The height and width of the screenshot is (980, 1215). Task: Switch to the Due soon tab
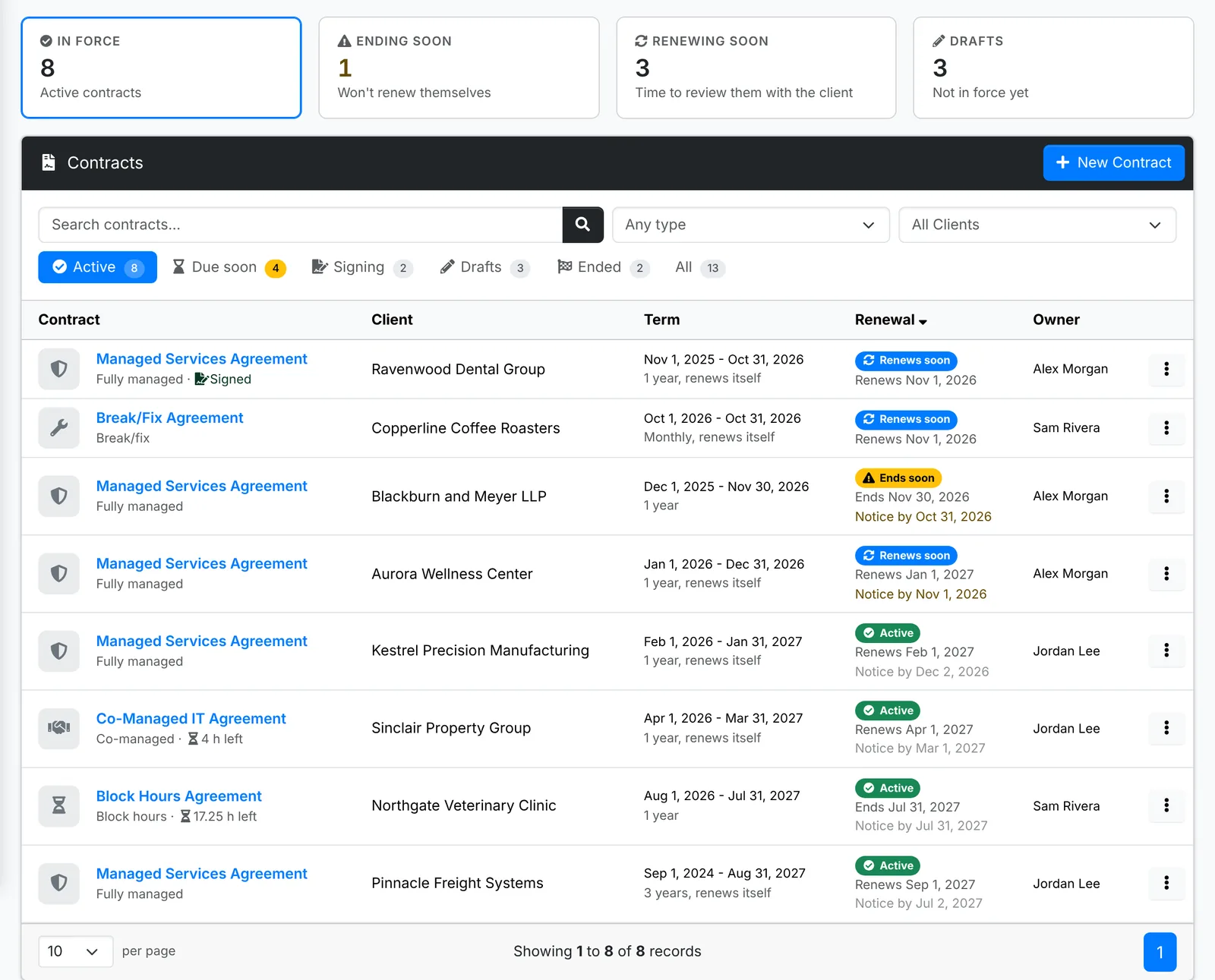tap(229, 267)
